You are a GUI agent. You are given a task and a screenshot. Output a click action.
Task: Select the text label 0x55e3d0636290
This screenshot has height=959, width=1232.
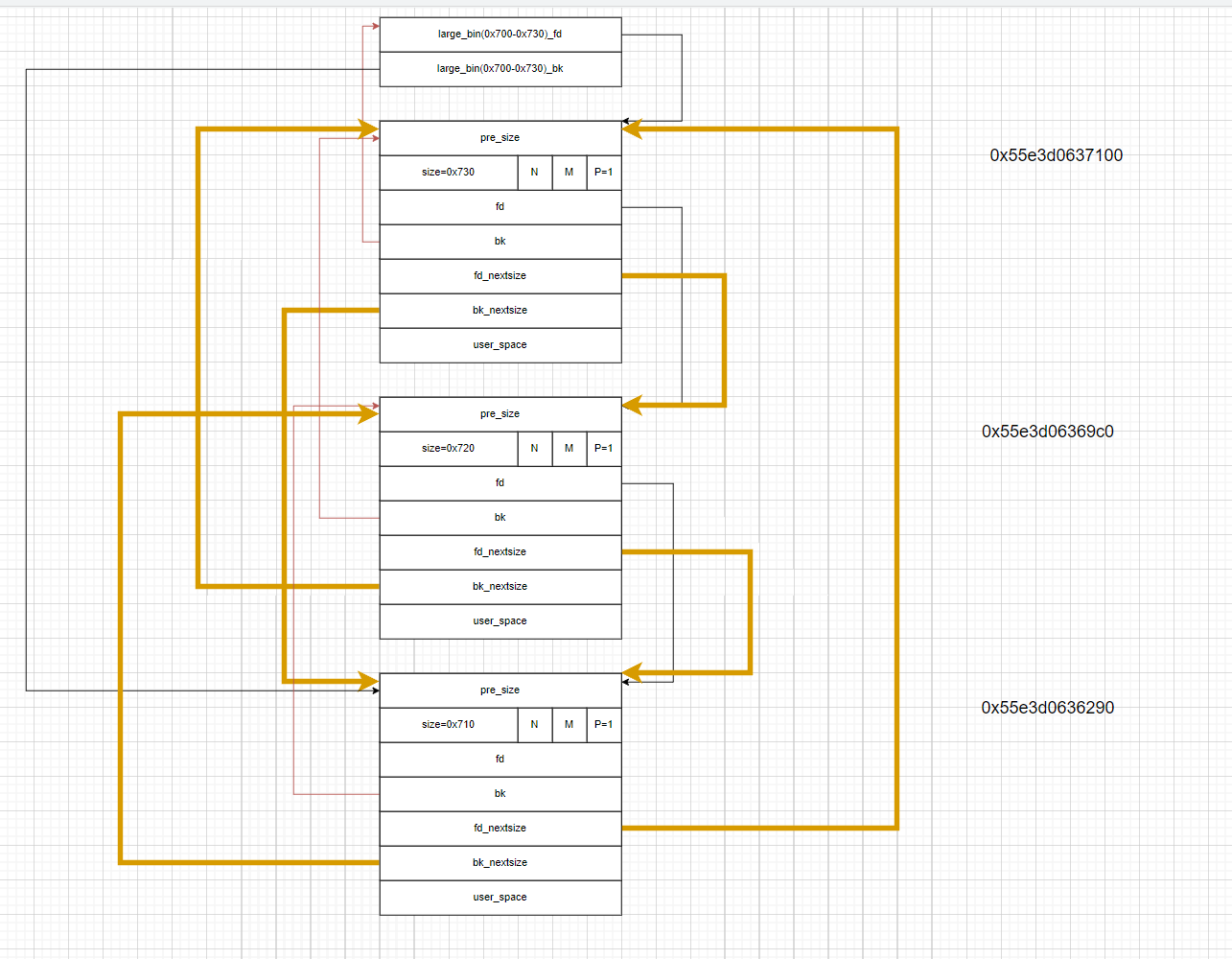(1048, 708)
